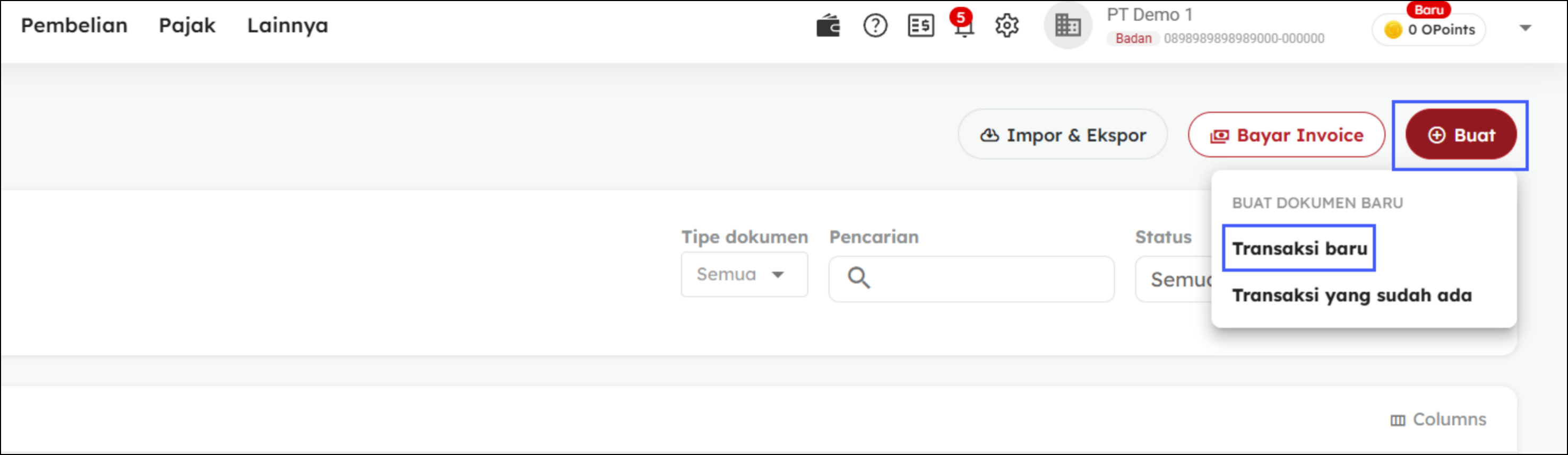Open the invoice list dollar icon
1568x455 pixels.
click(x=920, y=26)
